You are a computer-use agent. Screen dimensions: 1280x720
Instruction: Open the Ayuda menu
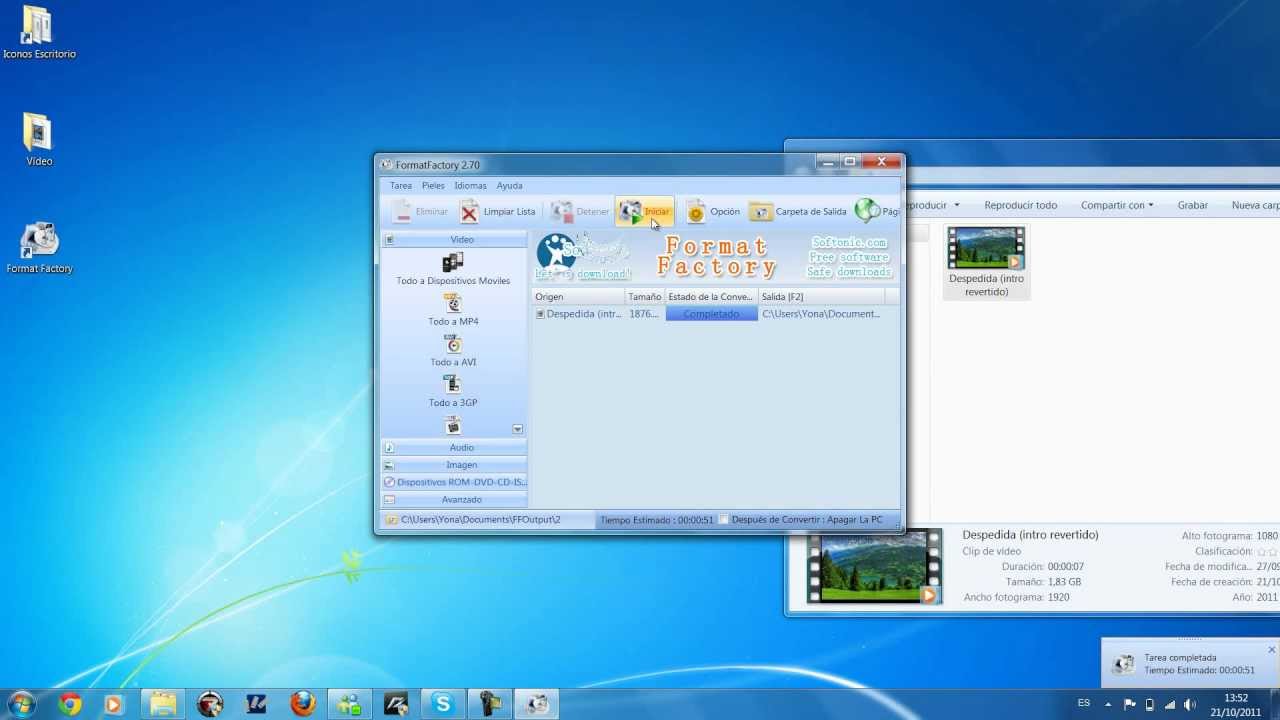click(509, 186)
